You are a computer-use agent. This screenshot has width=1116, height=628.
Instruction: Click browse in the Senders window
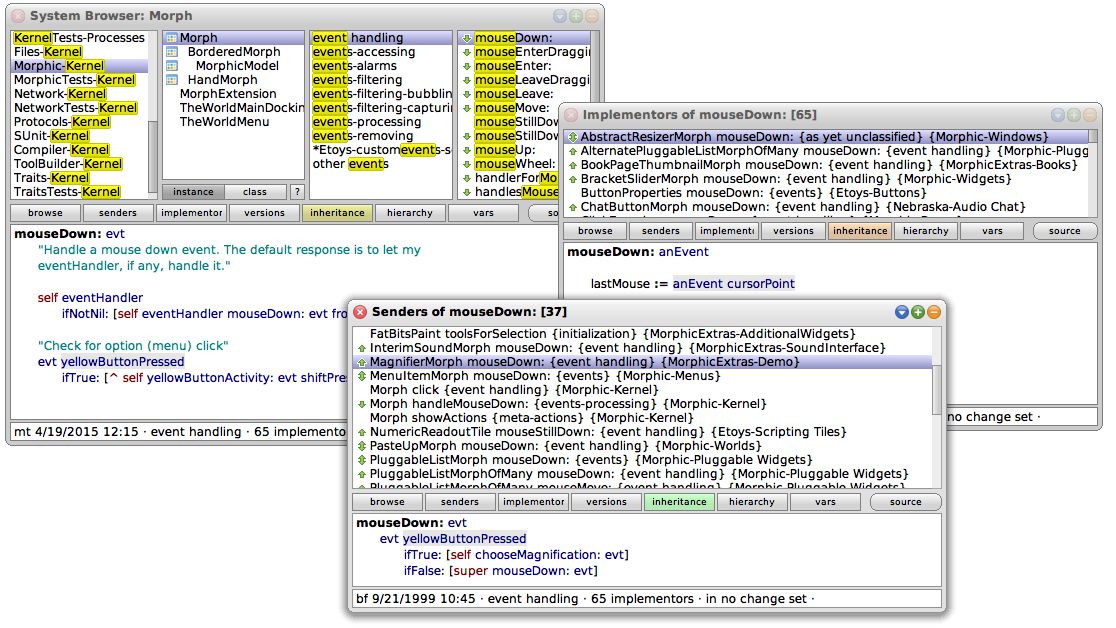click(x=387, y=501)
